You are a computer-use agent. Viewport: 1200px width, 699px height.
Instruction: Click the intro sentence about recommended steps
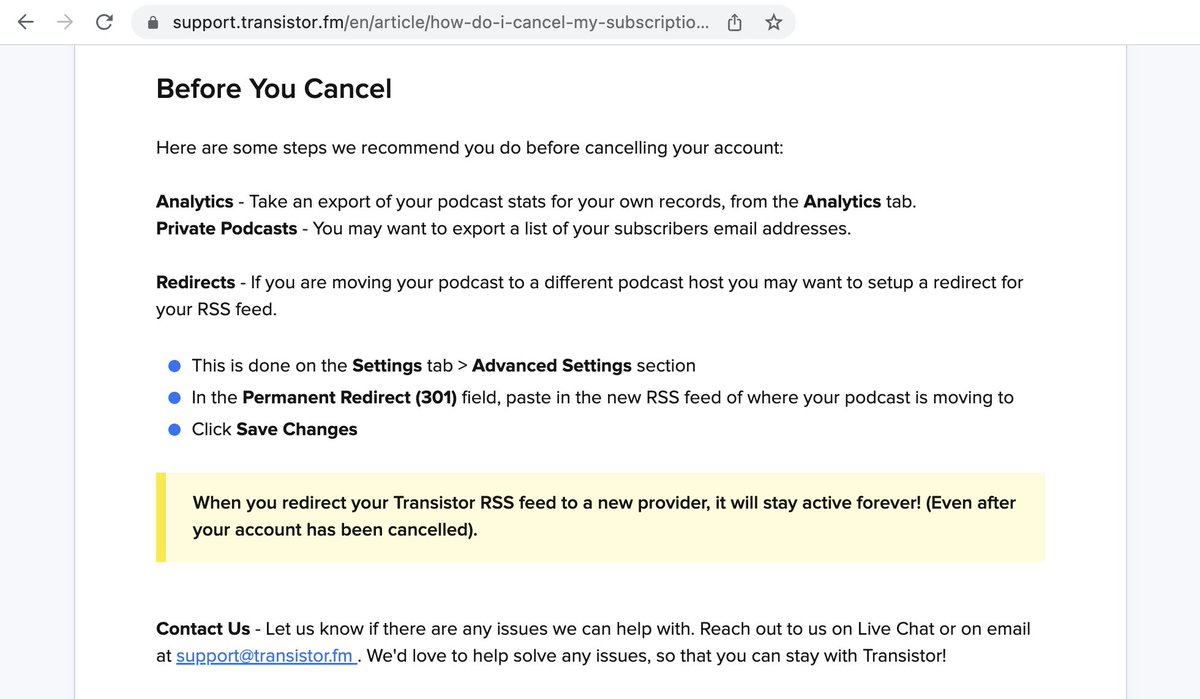point(469,148)
